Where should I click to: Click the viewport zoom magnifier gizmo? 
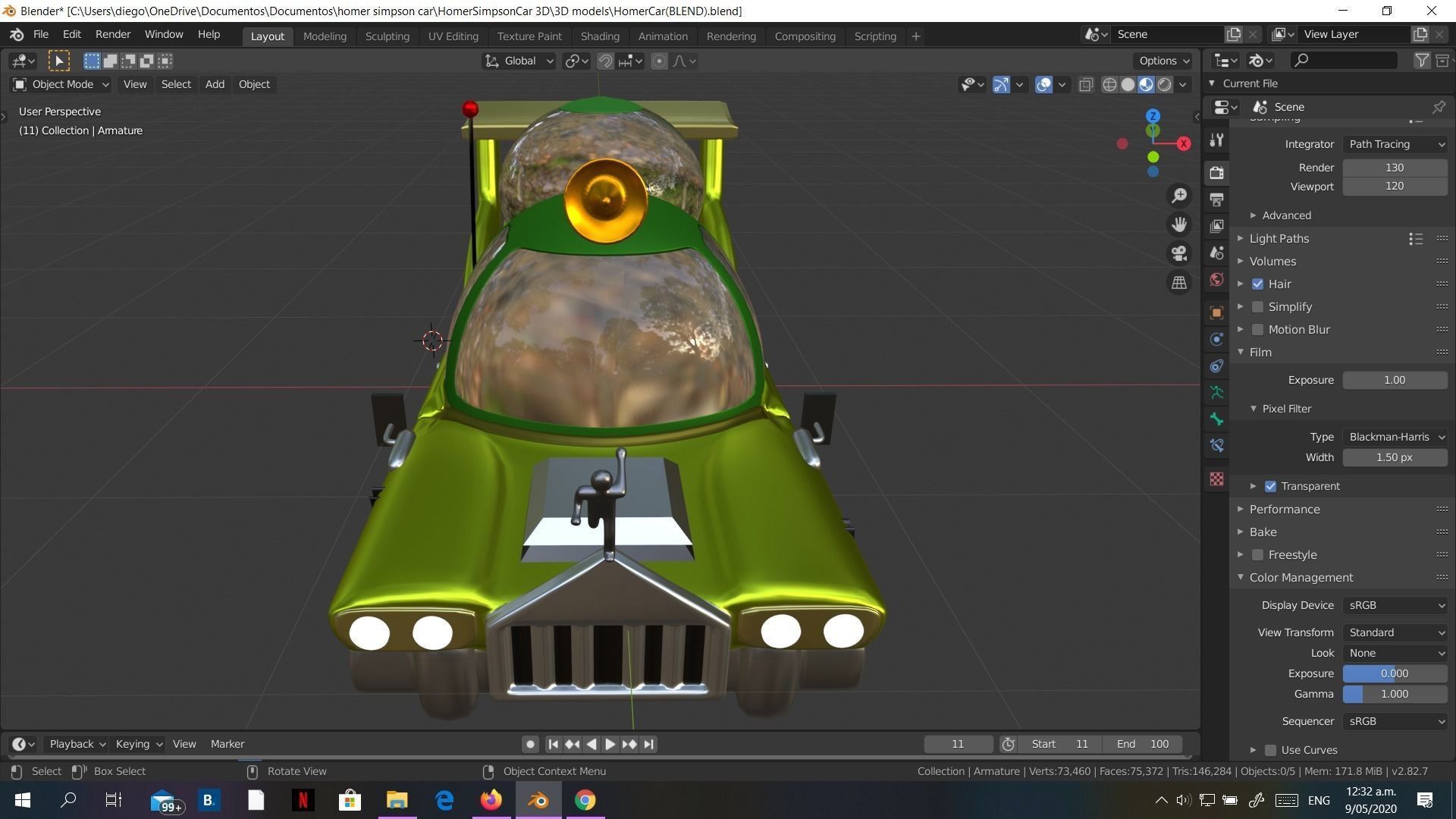(x=1178, y=196)
